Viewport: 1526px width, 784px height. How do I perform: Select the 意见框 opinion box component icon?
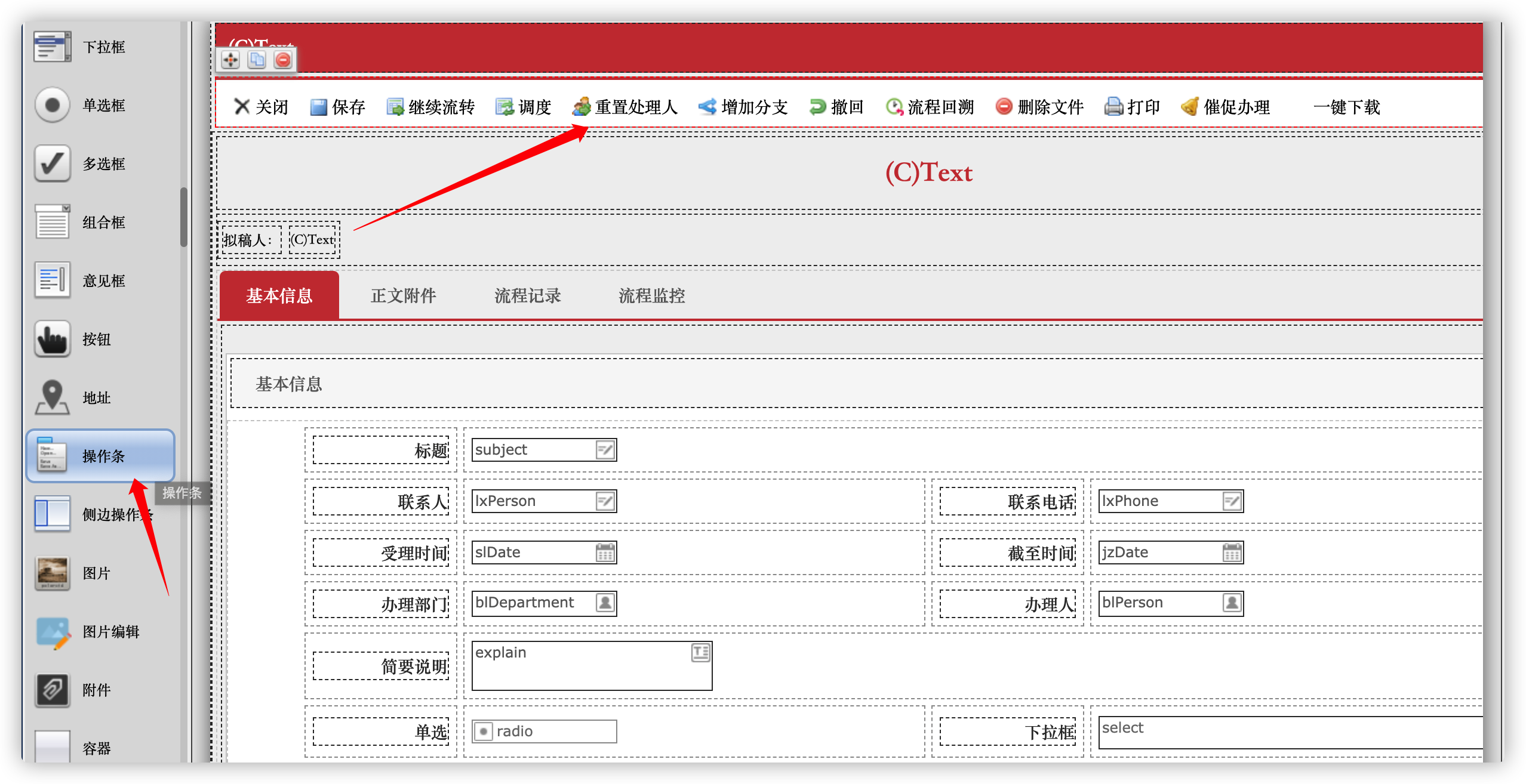point(53,280)
